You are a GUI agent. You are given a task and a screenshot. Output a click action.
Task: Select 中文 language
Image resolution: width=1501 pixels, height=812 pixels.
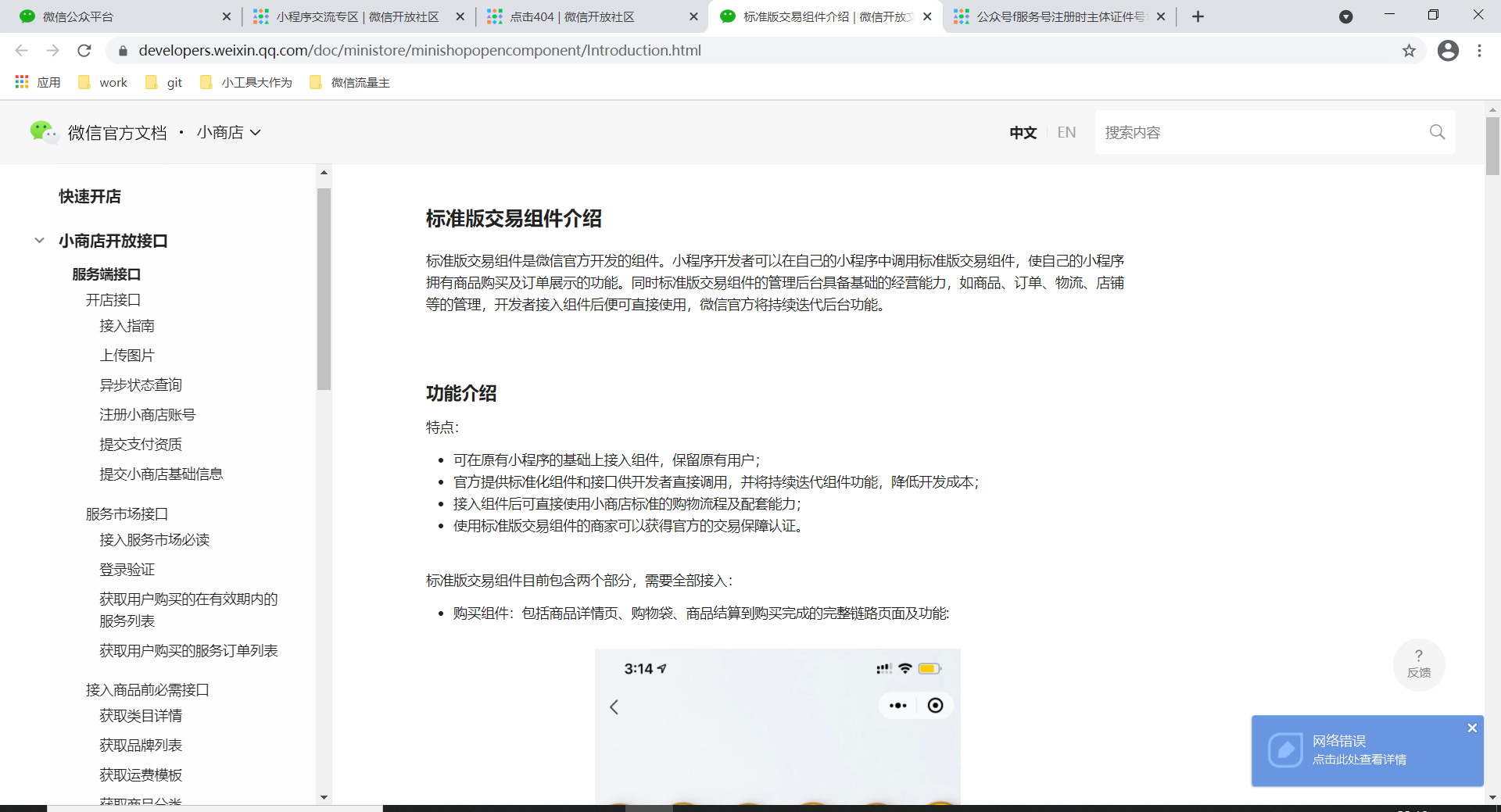[1023, 133]
